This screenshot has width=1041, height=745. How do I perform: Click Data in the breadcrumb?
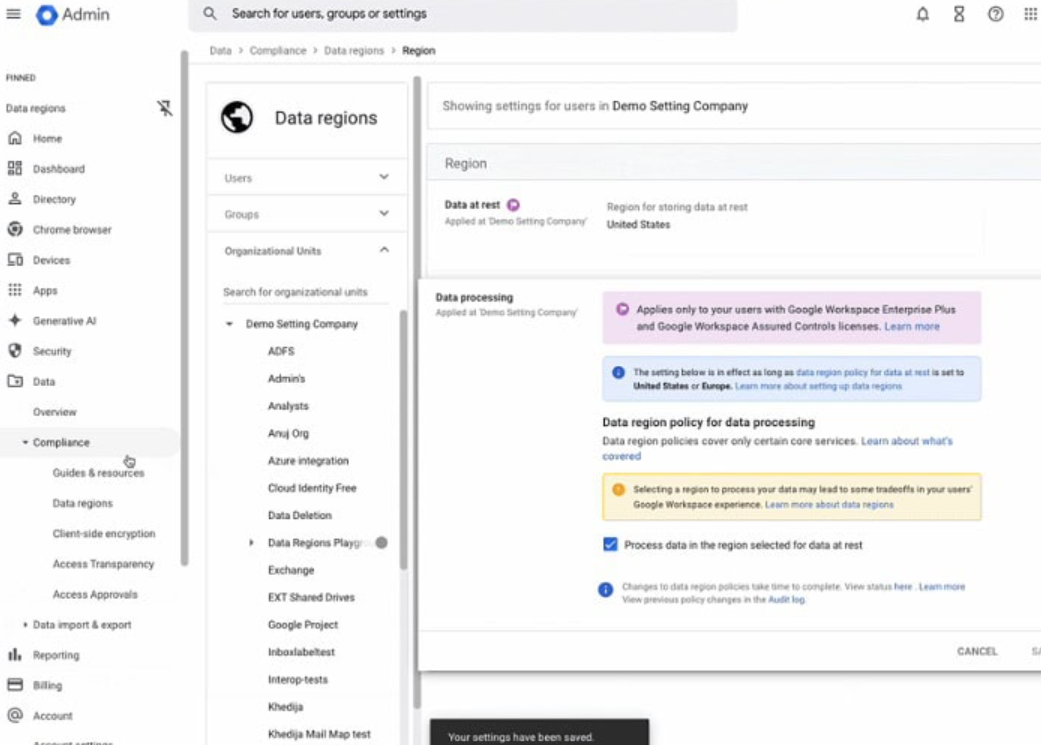220,50
